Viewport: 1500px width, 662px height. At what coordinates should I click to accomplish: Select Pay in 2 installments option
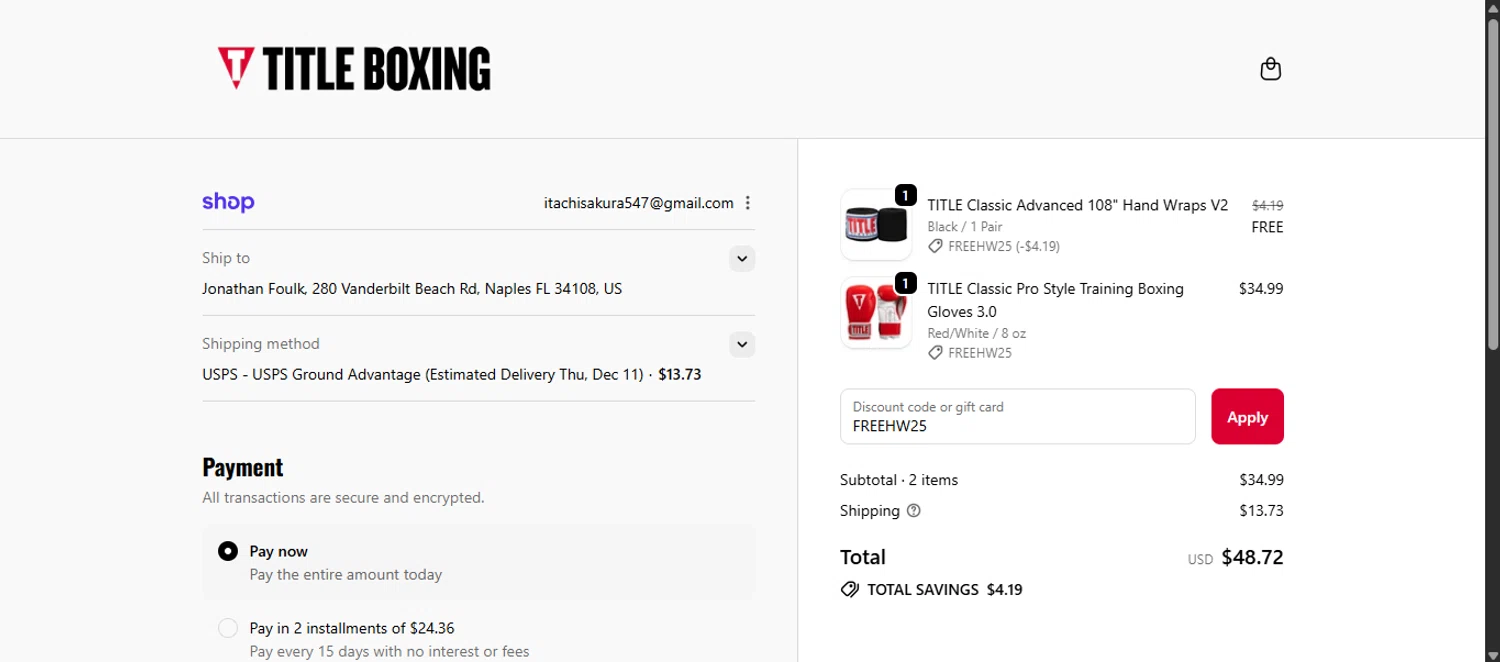228,628
